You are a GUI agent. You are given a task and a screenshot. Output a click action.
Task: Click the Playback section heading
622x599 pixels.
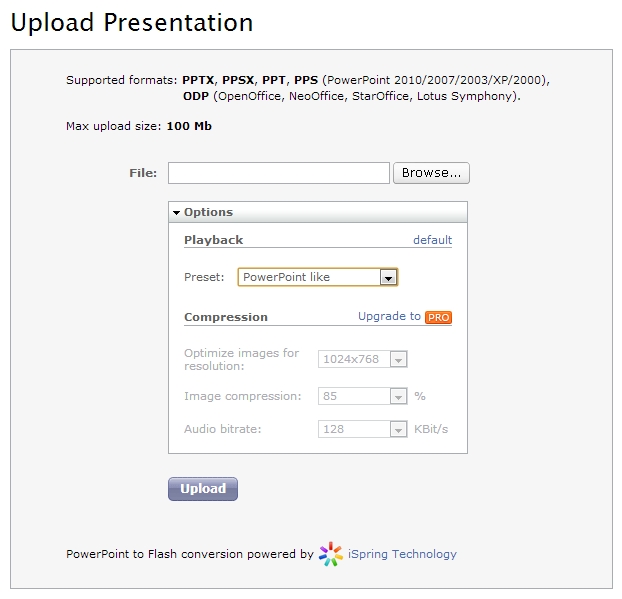coord(213,240)
